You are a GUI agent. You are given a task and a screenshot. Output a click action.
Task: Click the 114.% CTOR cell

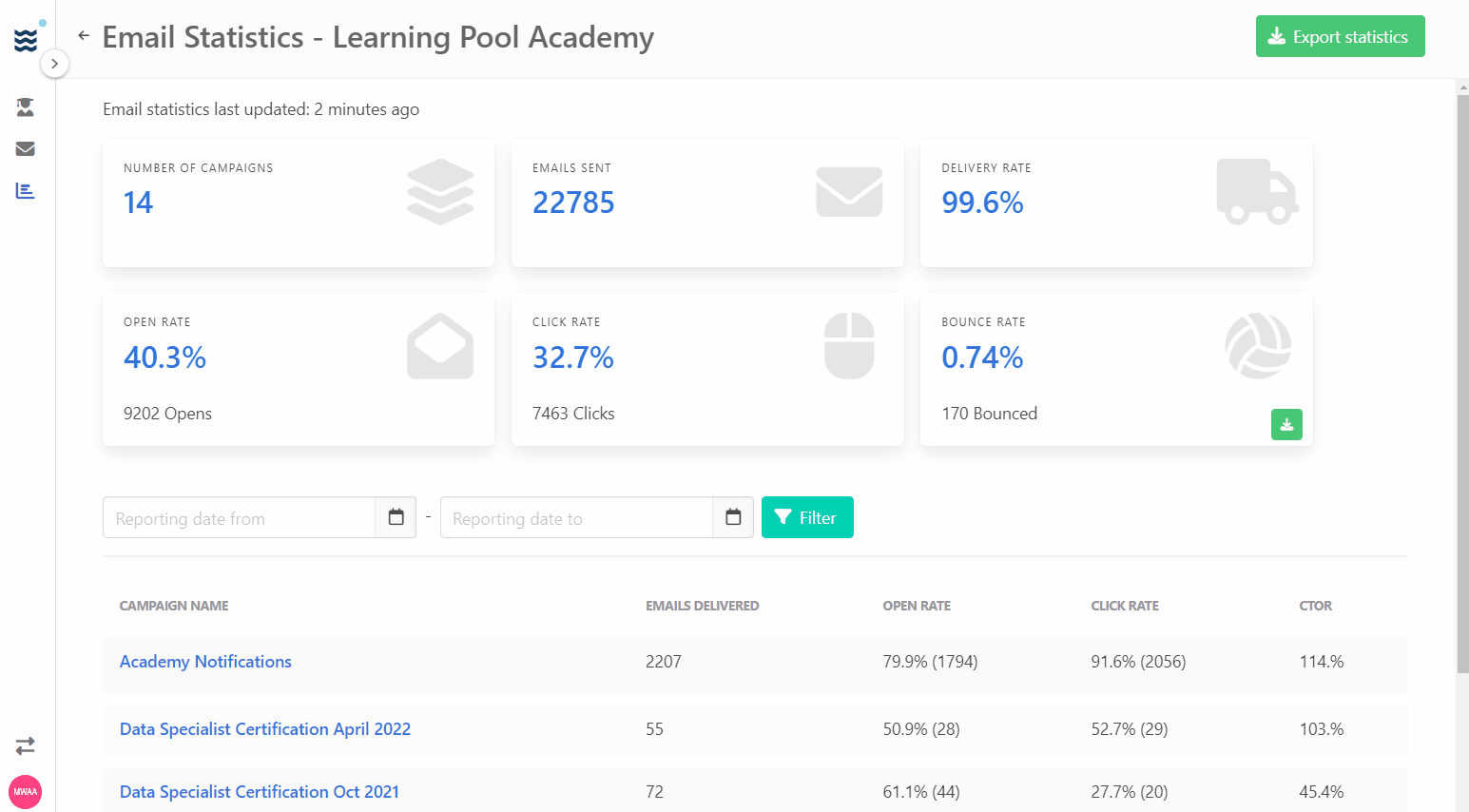1322,662
